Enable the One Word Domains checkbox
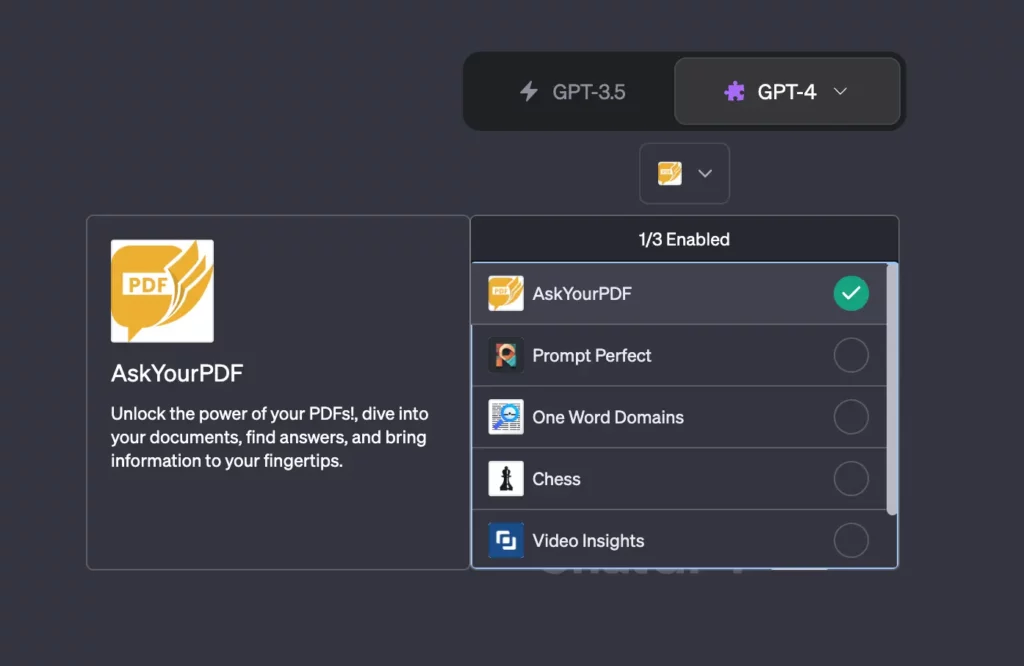 point(851,417)
